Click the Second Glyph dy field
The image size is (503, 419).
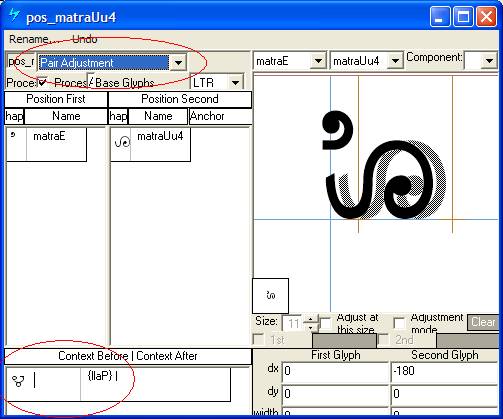point(445,394)
